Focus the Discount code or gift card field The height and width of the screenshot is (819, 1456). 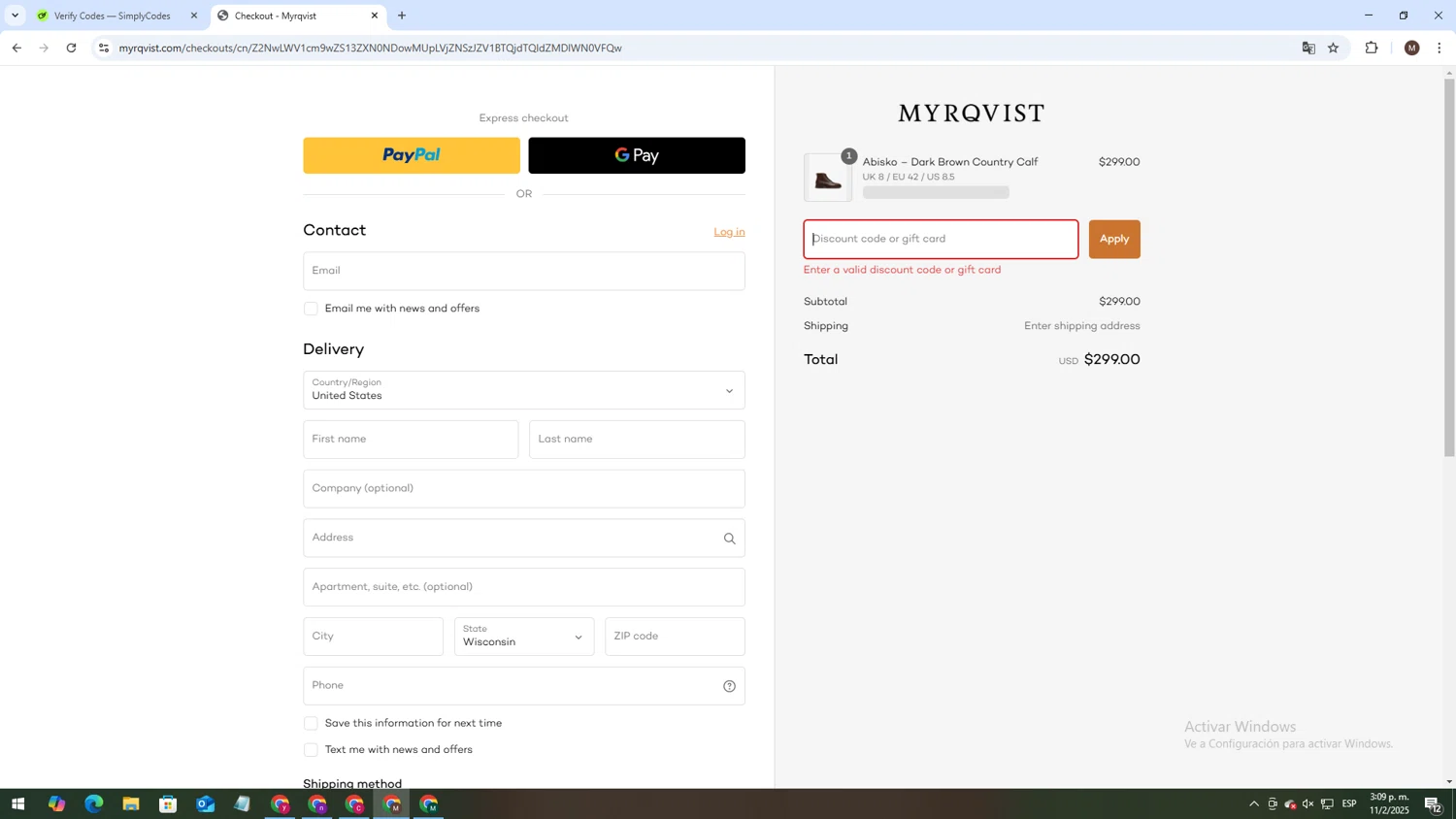941,240
